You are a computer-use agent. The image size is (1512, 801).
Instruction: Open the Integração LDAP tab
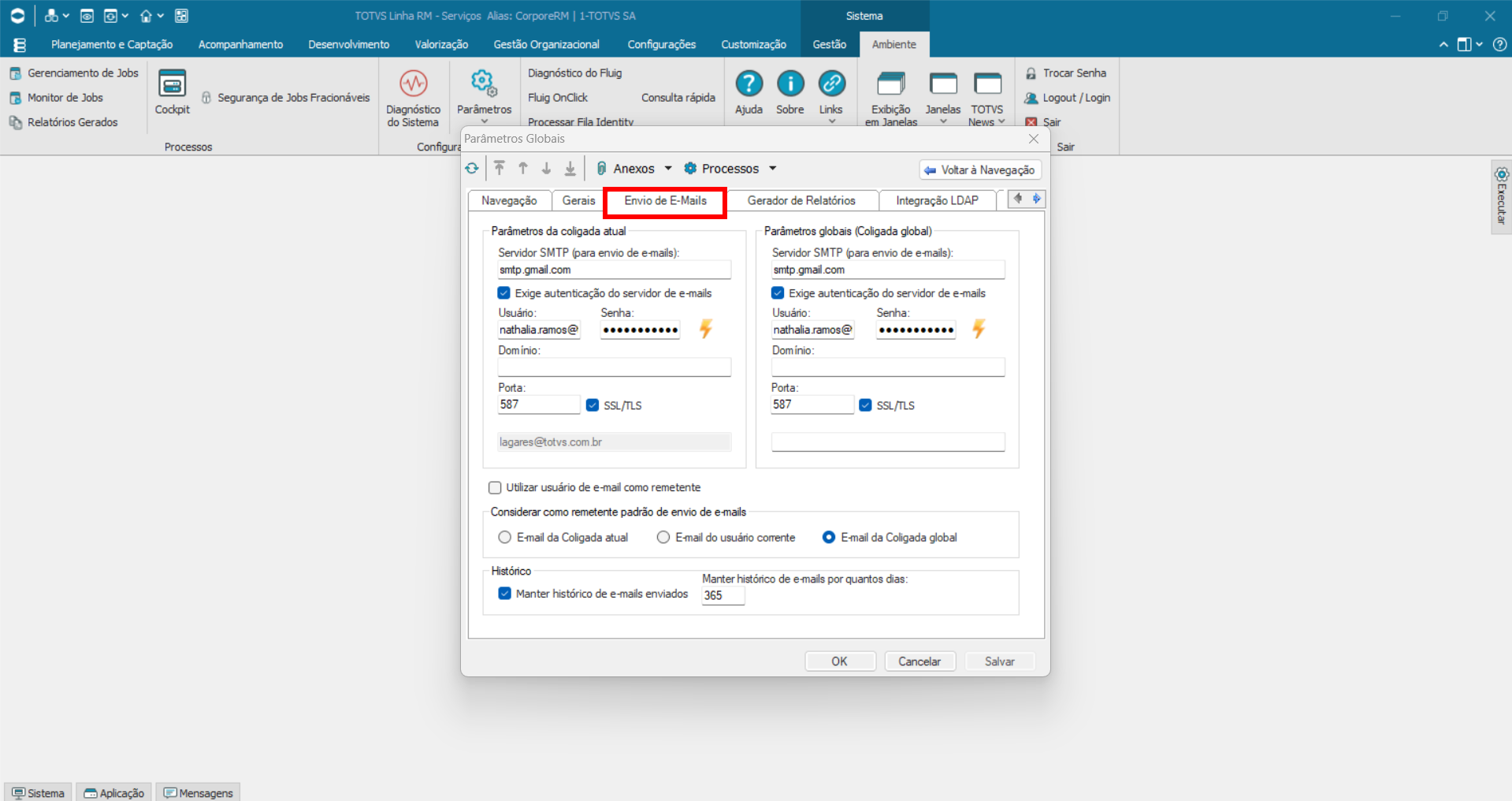point(937,201)
